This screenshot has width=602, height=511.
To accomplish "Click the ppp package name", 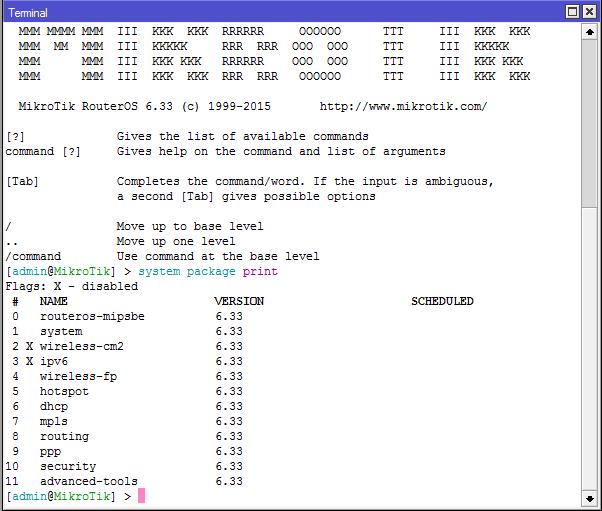I will 50,452.
